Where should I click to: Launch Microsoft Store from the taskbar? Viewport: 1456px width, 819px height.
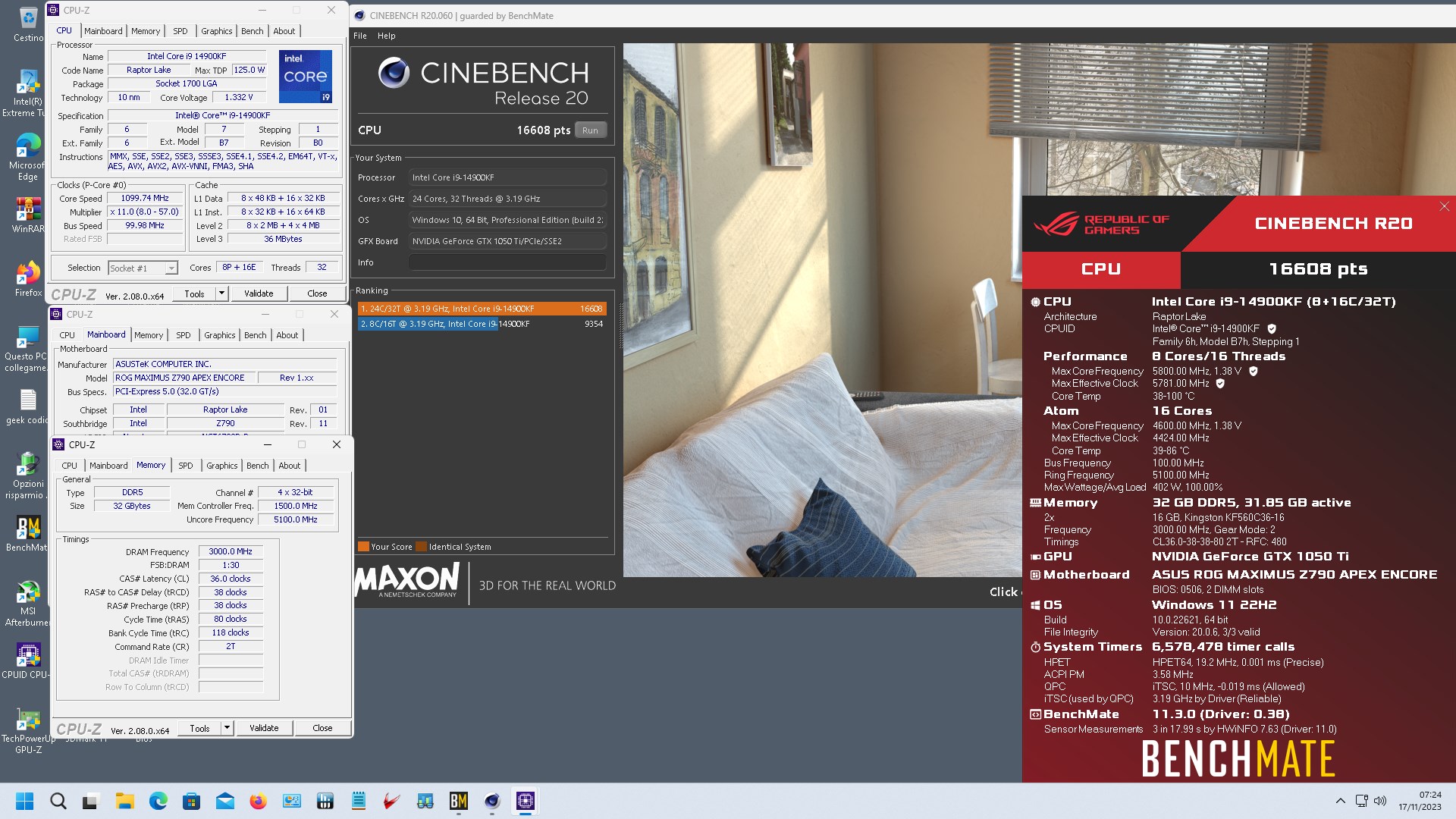pos(191,801)
